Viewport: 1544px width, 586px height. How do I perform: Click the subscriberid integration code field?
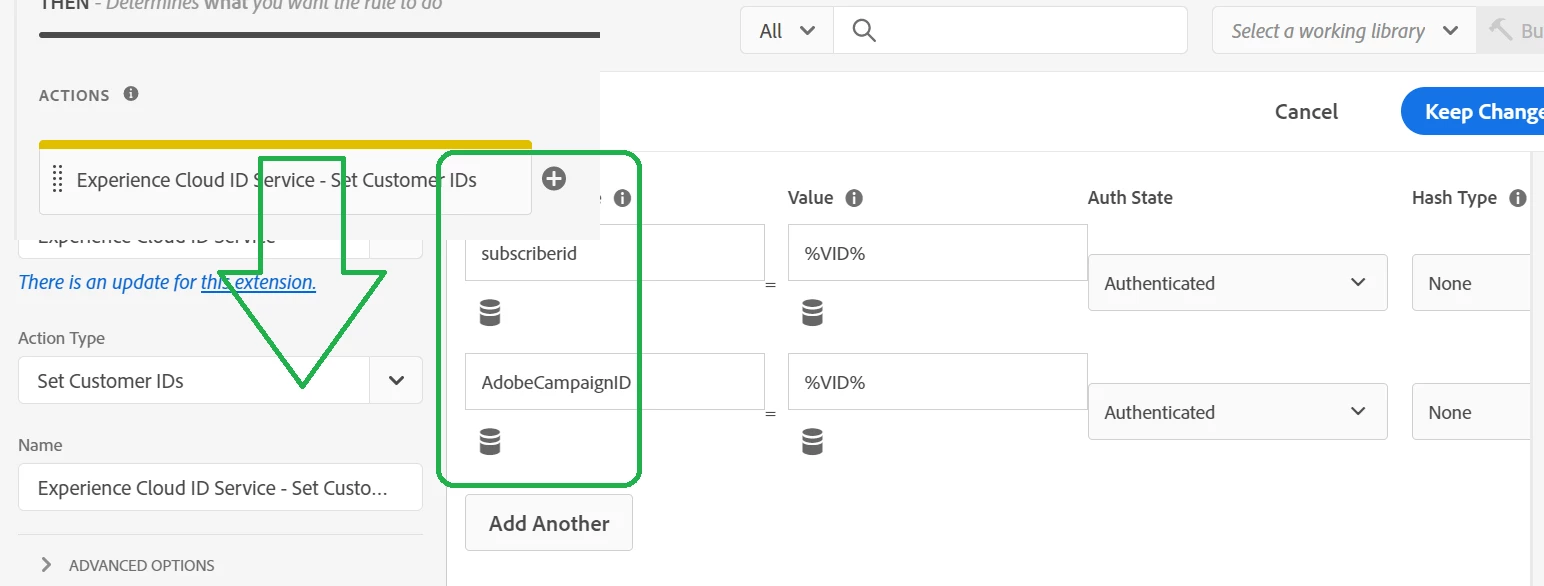point(615,253)
